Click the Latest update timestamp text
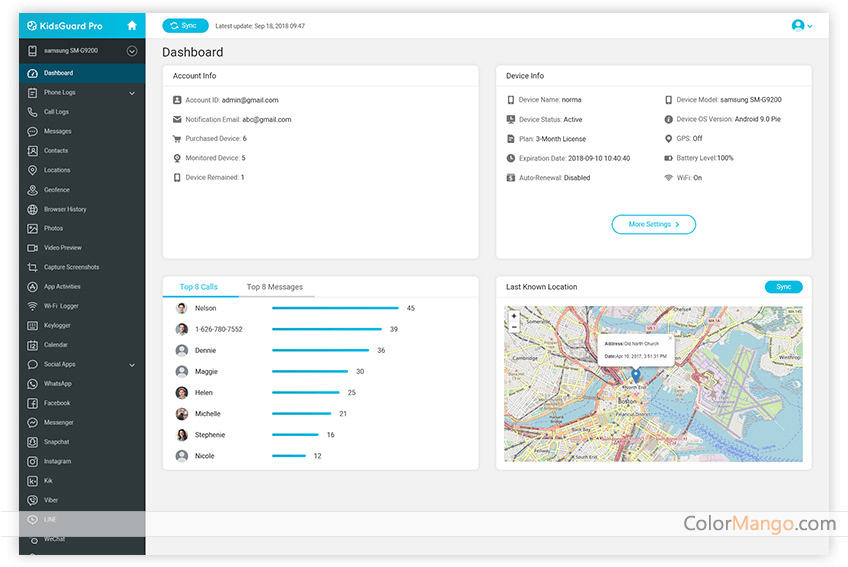 coord(260,26)
